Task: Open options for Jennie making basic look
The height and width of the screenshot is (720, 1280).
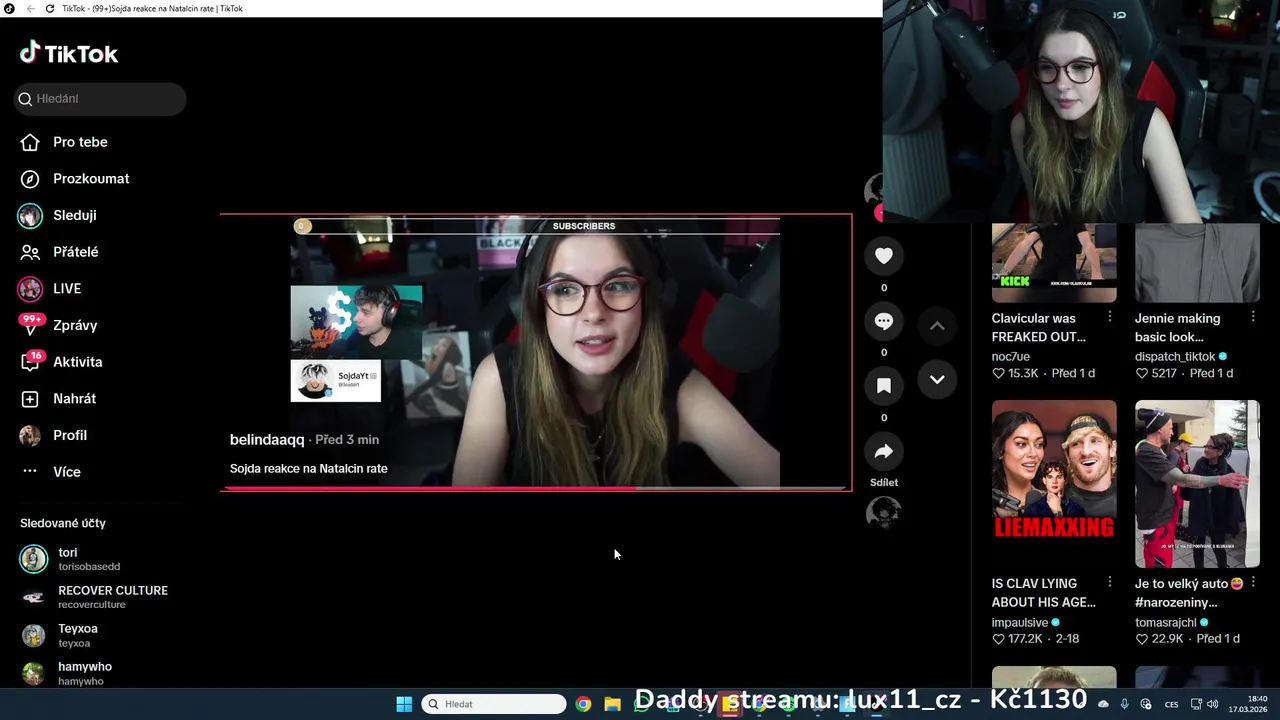Action: point(1252,317)
